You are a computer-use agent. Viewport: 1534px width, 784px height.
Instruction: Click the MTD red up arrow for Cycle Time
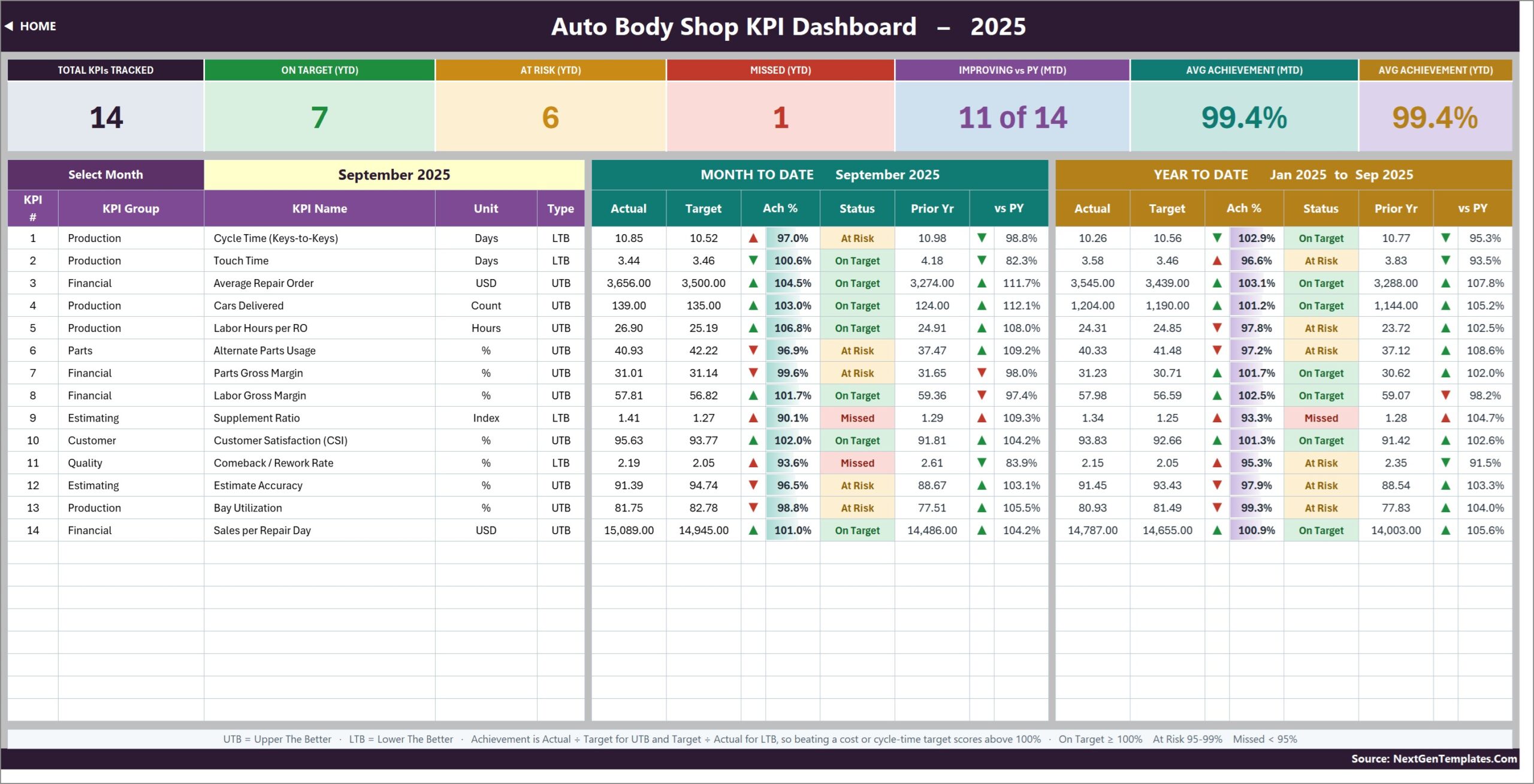tap(753, 238)
